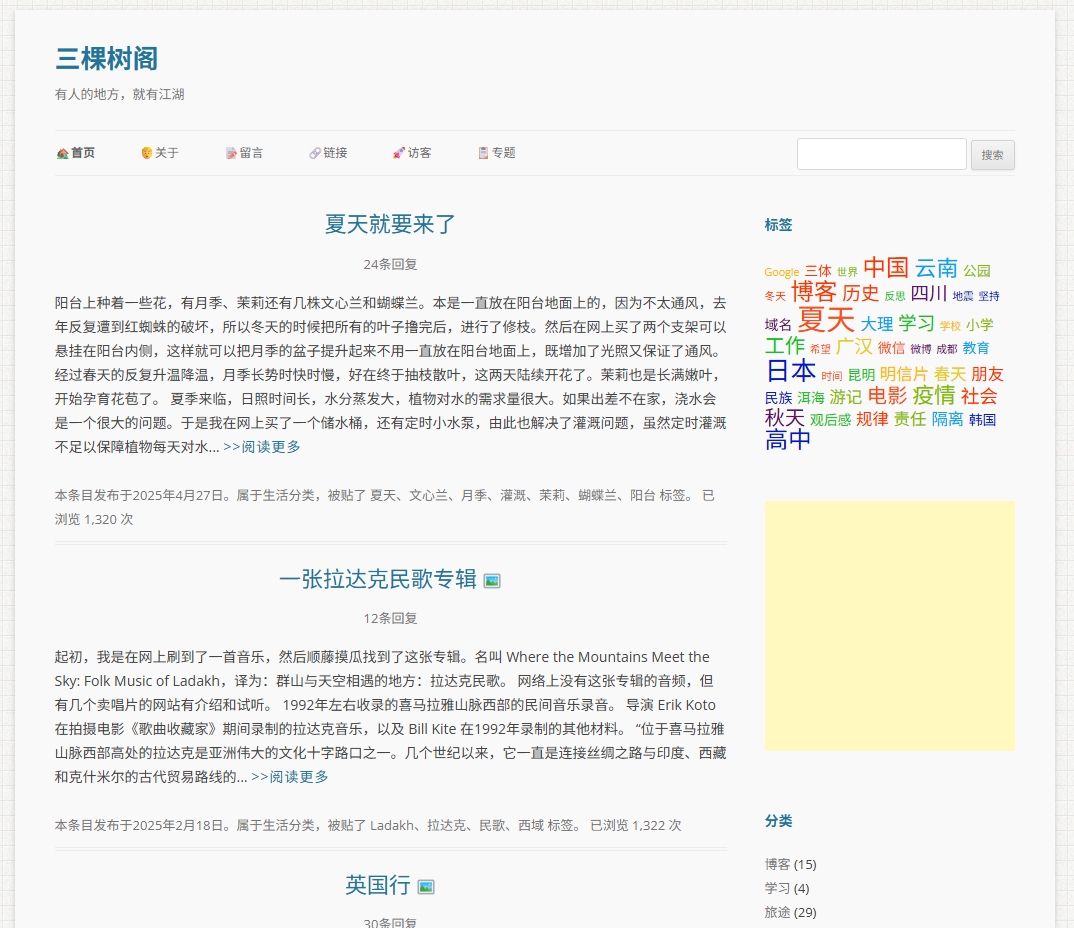Click the house icon beside 首页

(x=63, y=153)
